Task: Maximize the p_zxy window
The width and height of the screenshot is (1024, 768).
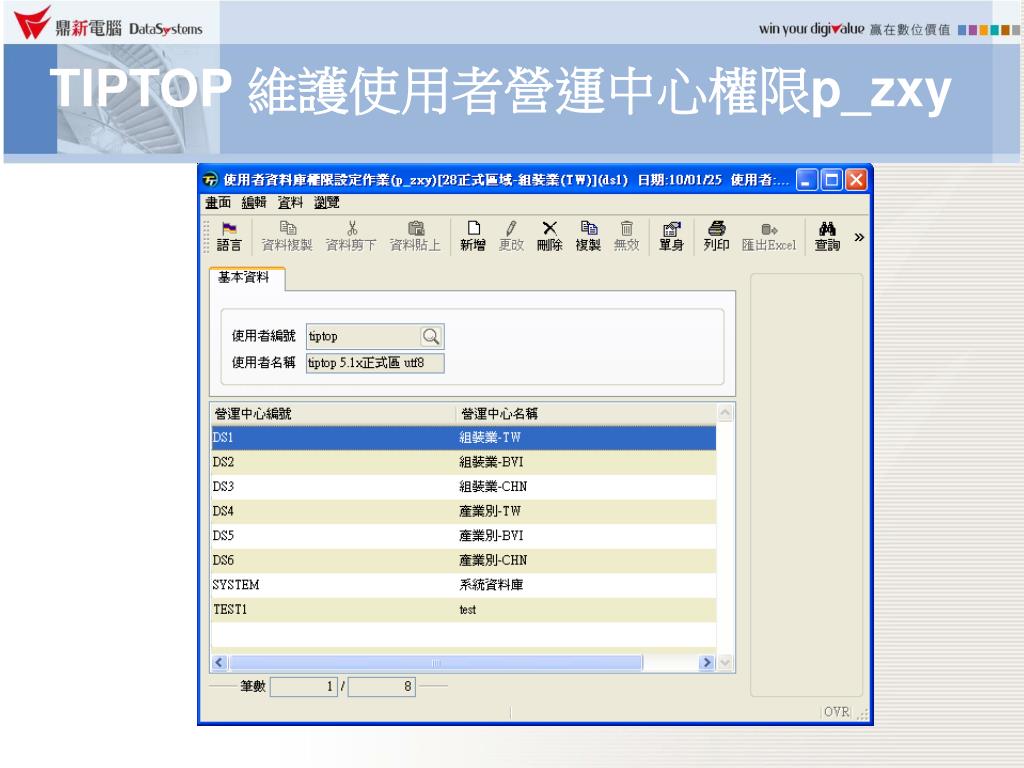Action: tap(831, 180)
